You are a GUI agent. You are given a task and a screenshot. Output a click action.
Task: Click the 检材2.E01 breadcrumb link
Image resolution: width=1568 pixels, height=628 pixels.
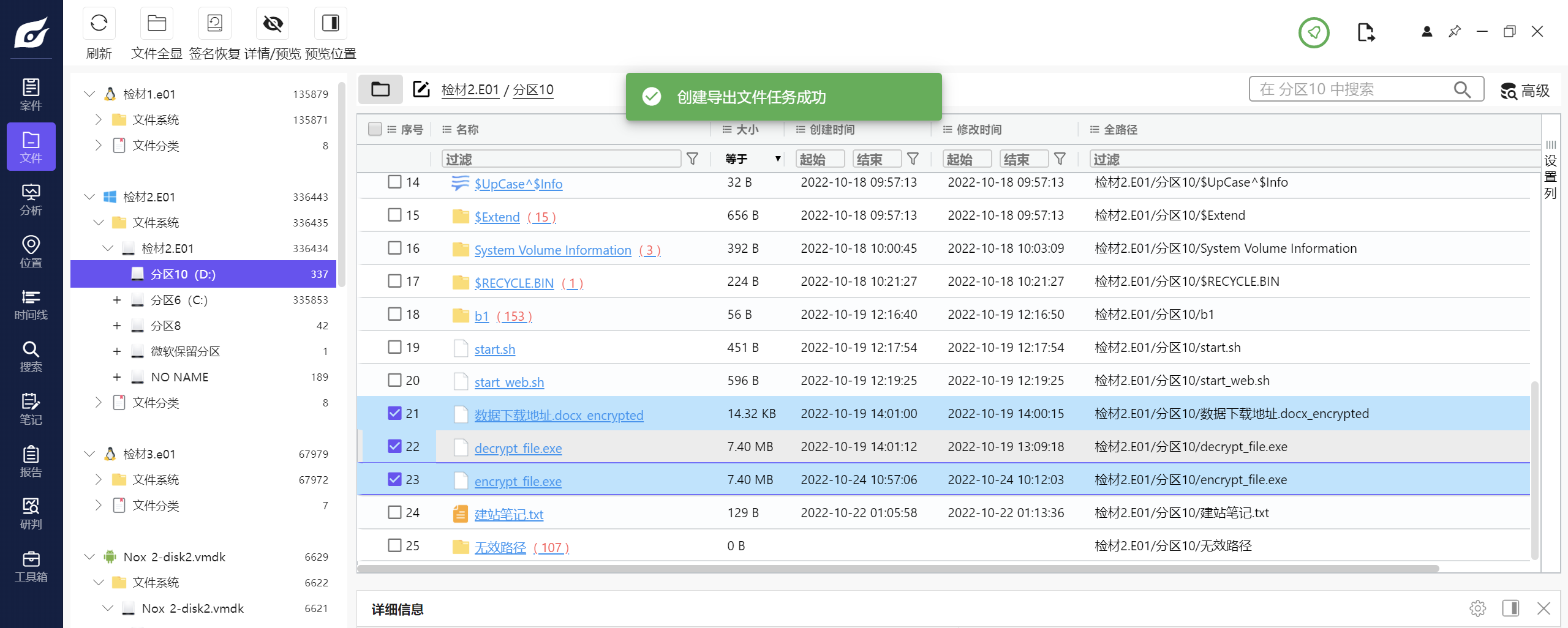[470, 90]
